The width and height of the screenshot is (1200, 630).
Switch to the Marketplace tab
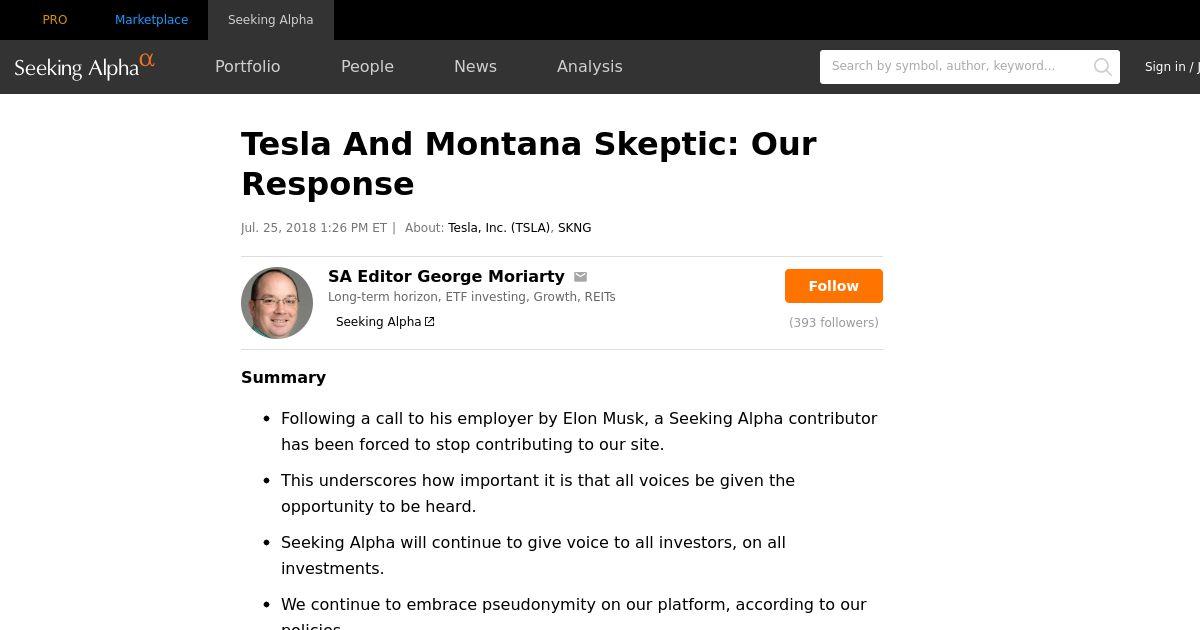pyautogui.click(x=151, y=20)
